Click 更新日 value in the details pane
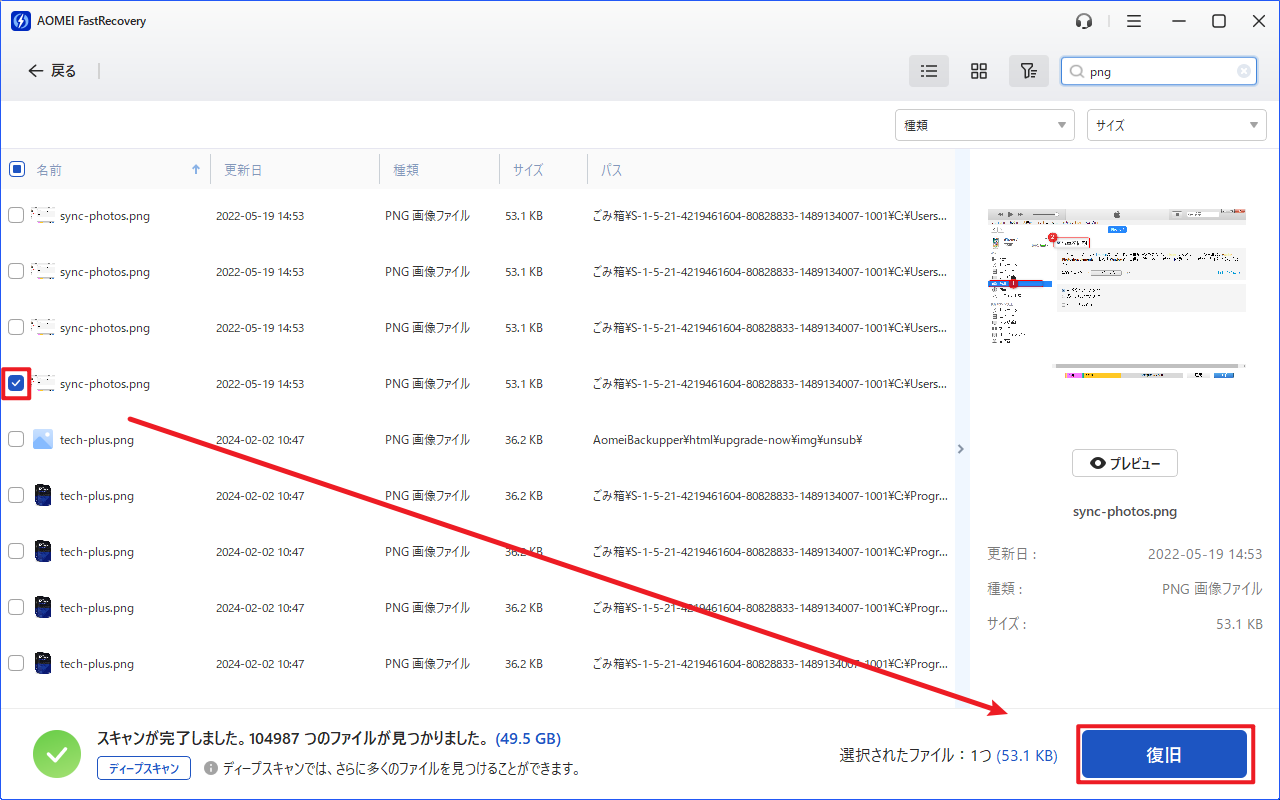1280x800 pixels. 1205,554
